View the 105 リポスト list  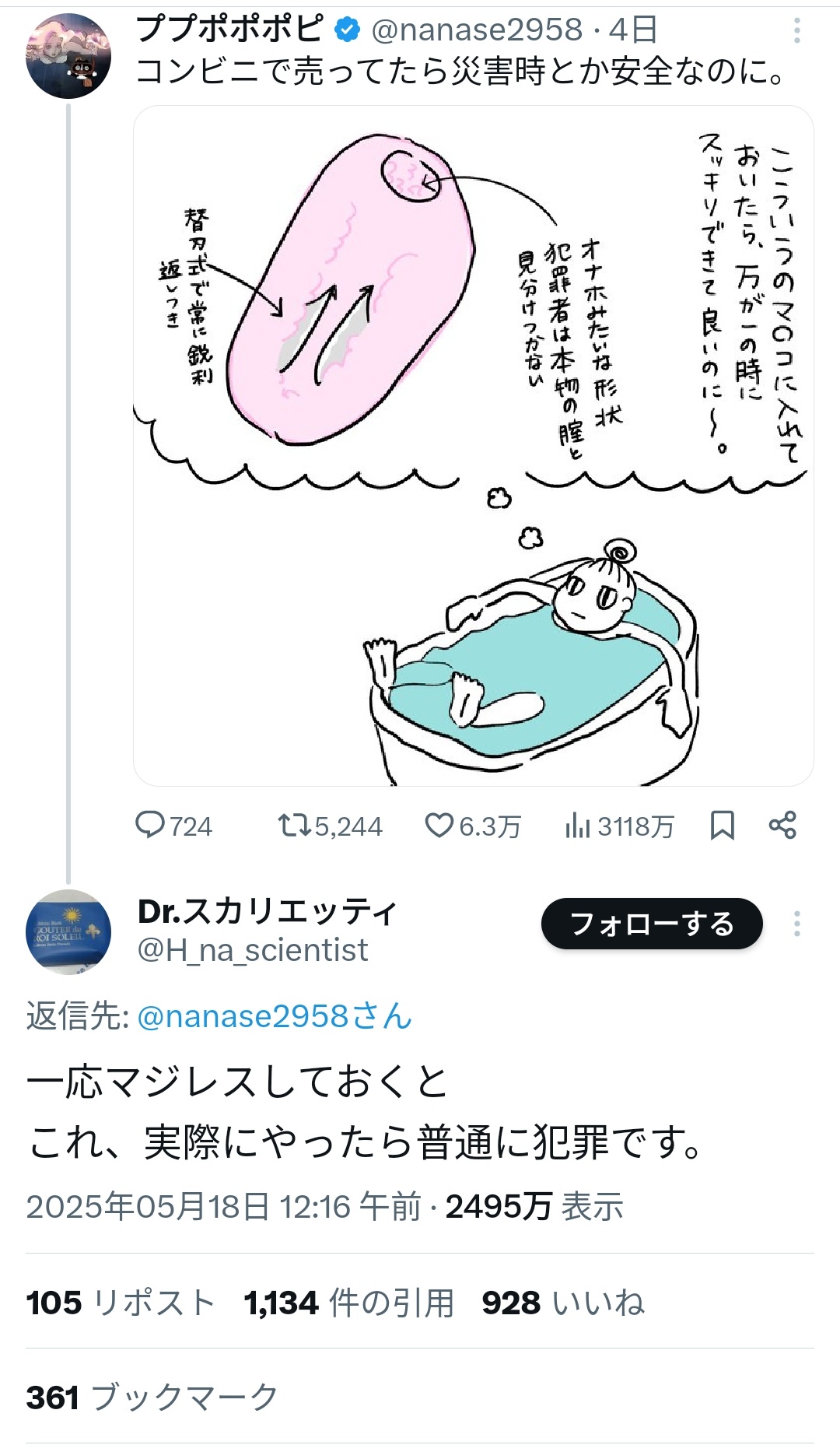[x=121, y=1303]
